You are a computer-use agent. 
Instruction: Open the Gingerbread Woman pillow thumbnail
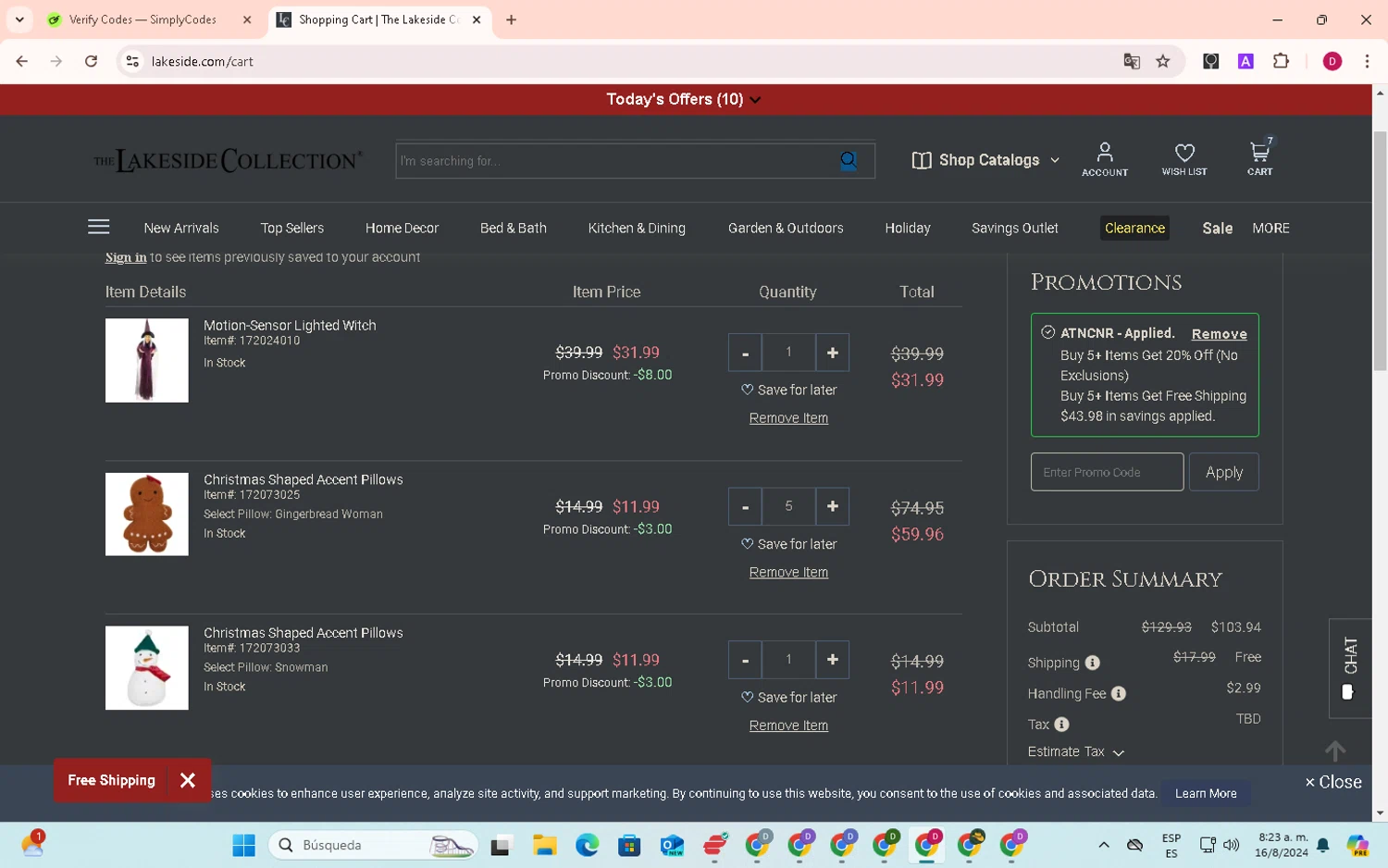click(147, 515)
